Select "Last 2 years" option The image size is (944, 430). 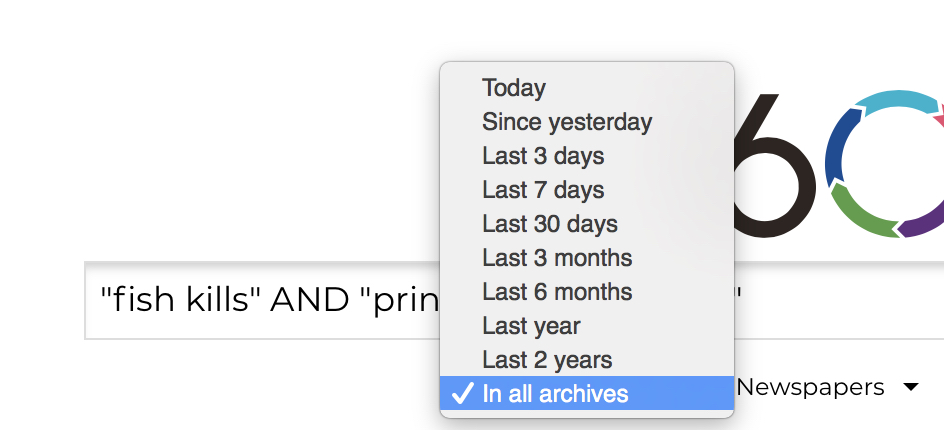coord(547,360)
